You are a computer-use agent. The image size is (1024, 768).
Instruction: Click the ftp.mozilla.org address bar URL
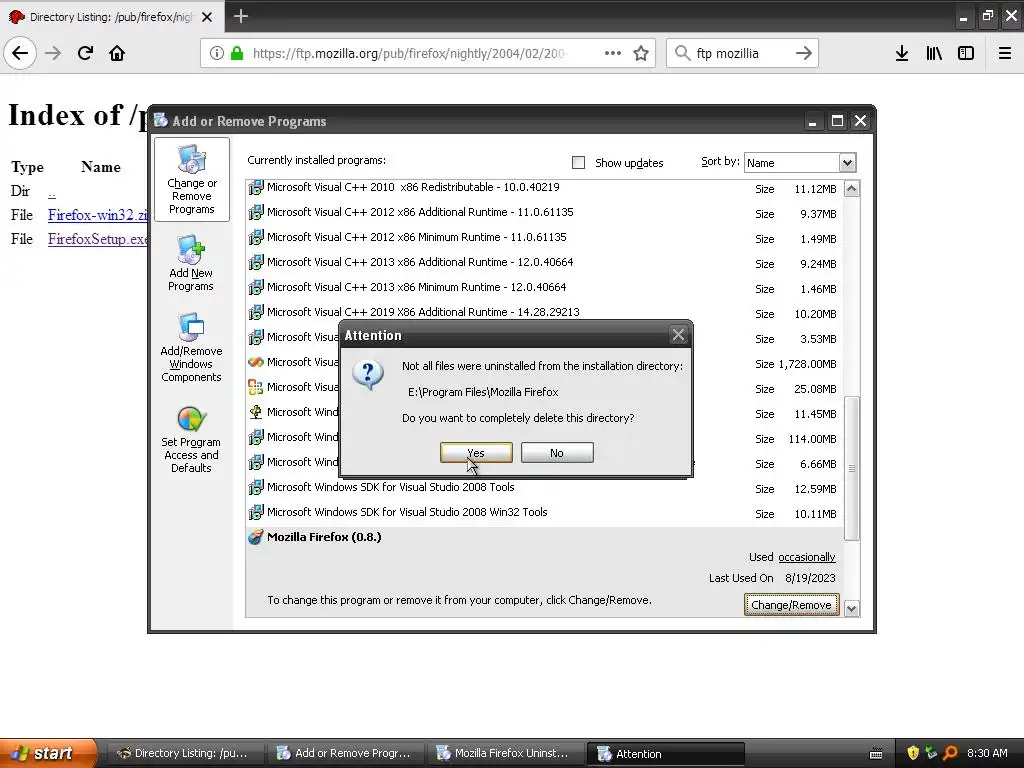click(409, 53)
